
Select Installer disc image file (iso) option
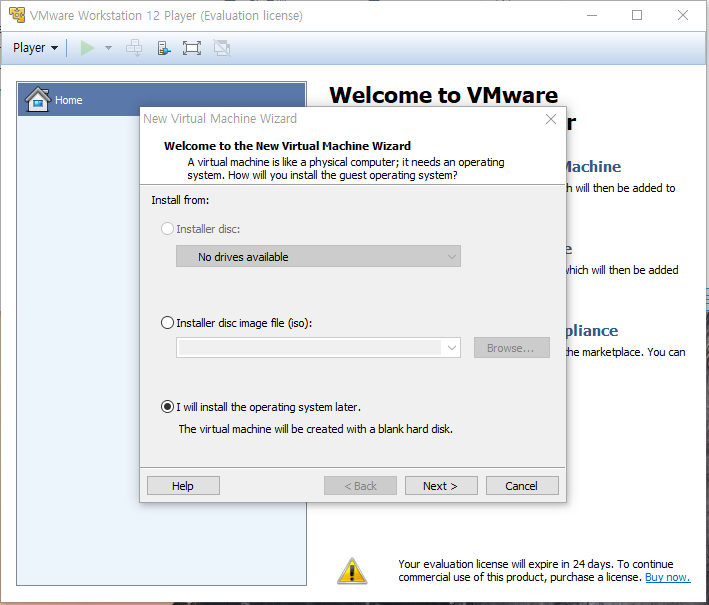tap(167, 323)
